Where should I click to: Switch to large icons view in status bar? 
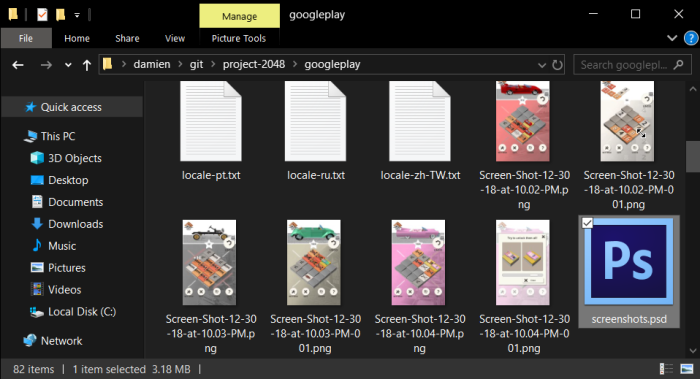tap(687, 369)
